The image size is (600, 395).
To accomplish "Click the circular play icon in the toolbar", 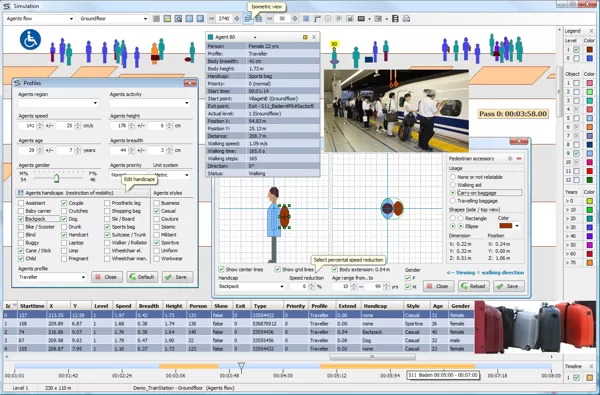I will (328, 18).
